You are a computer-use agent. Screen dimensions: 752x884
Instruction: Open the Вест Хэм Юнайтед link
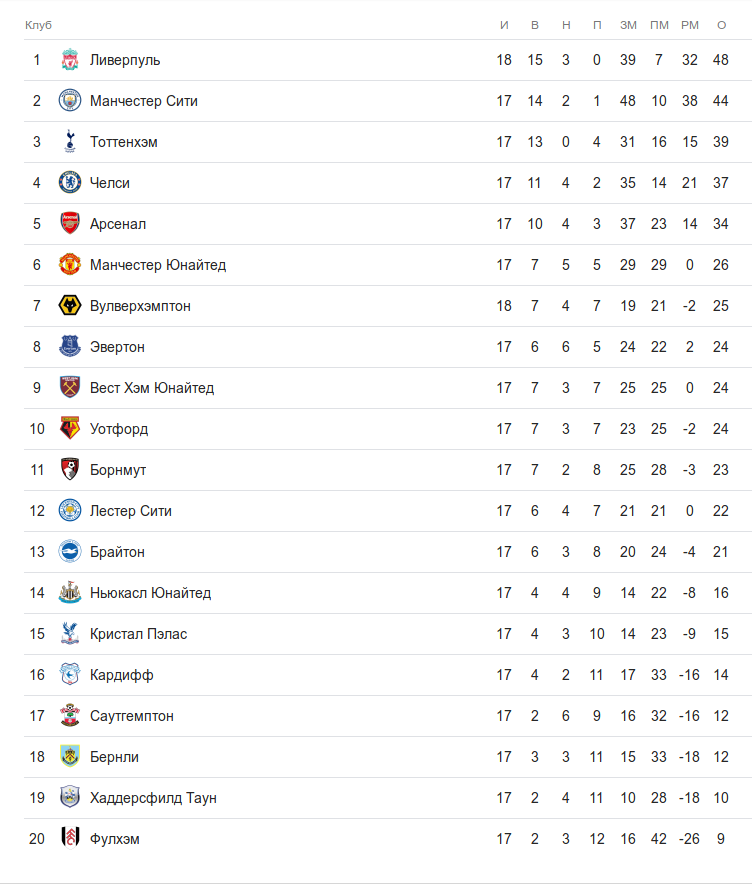[x=152, y=388]
